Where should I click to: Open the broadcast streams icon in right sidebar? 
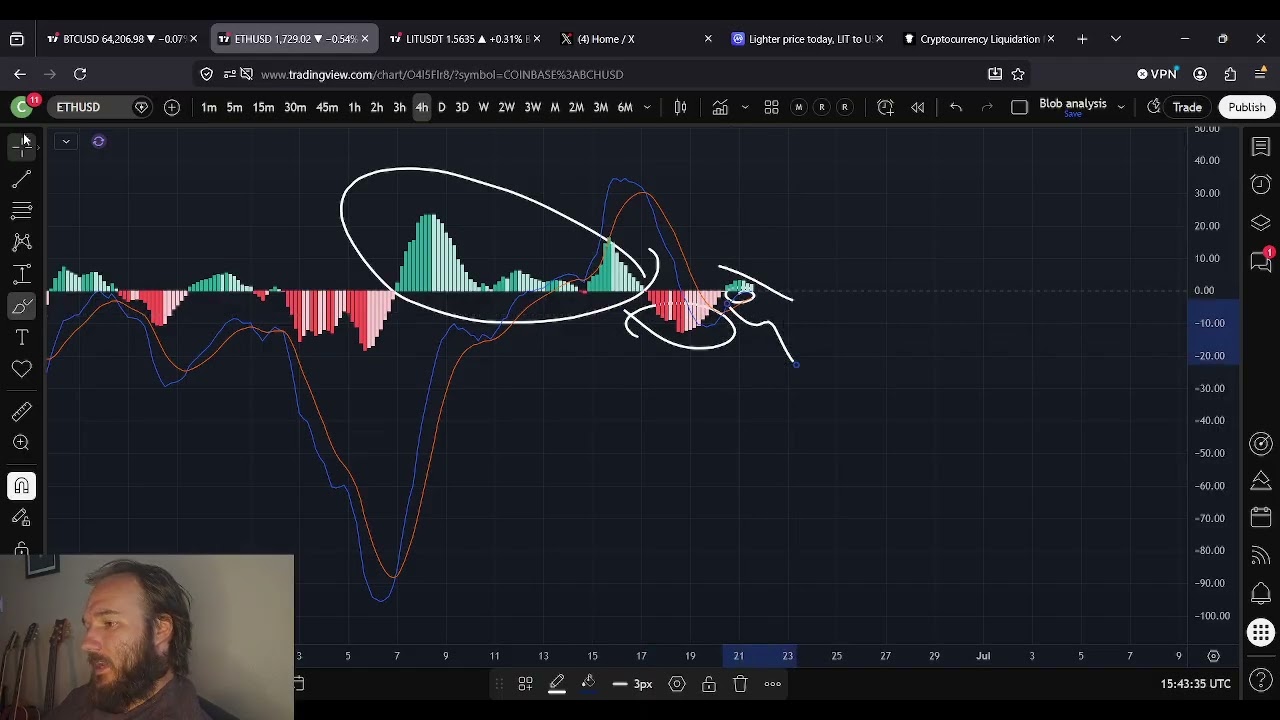point(1261,556)
